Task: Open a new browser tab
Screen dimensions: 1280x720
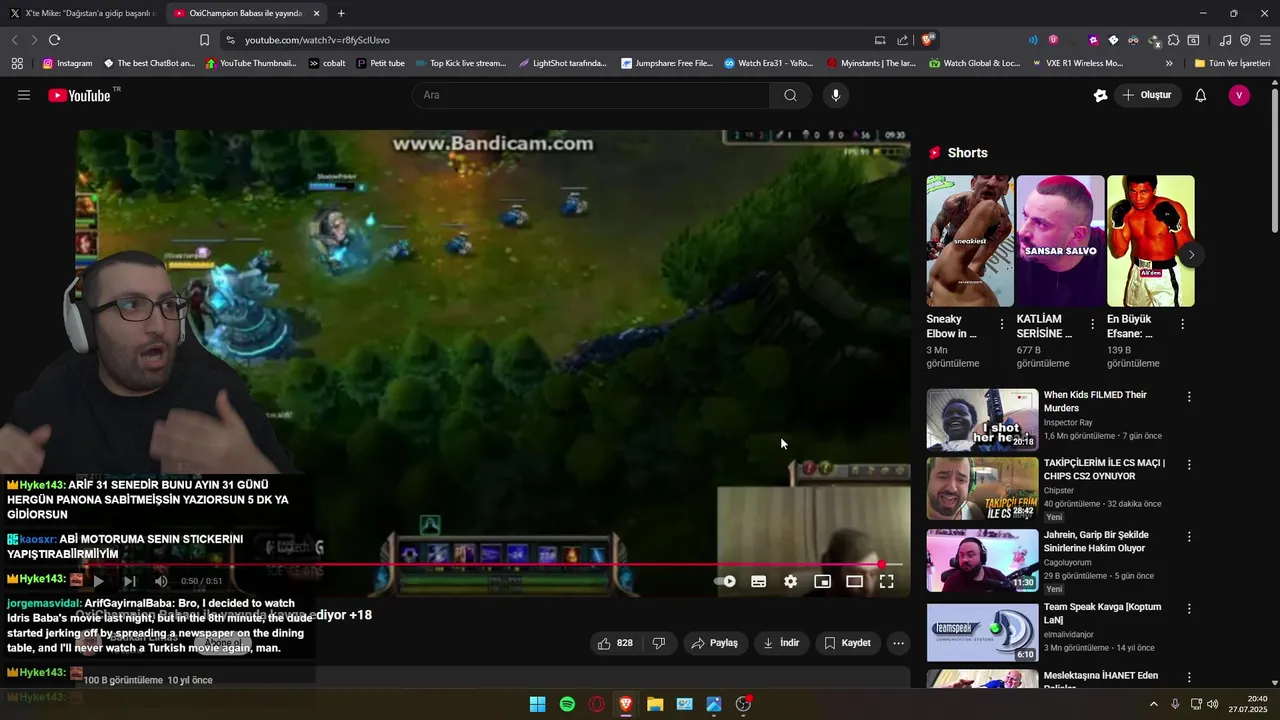Action: [341, 13]
